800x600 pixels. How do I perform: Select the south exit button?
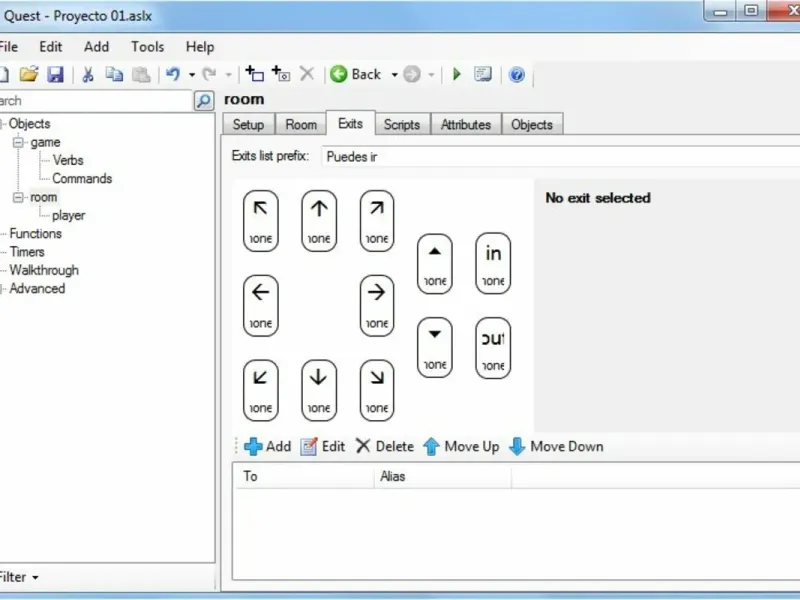[x=319, y=390]
